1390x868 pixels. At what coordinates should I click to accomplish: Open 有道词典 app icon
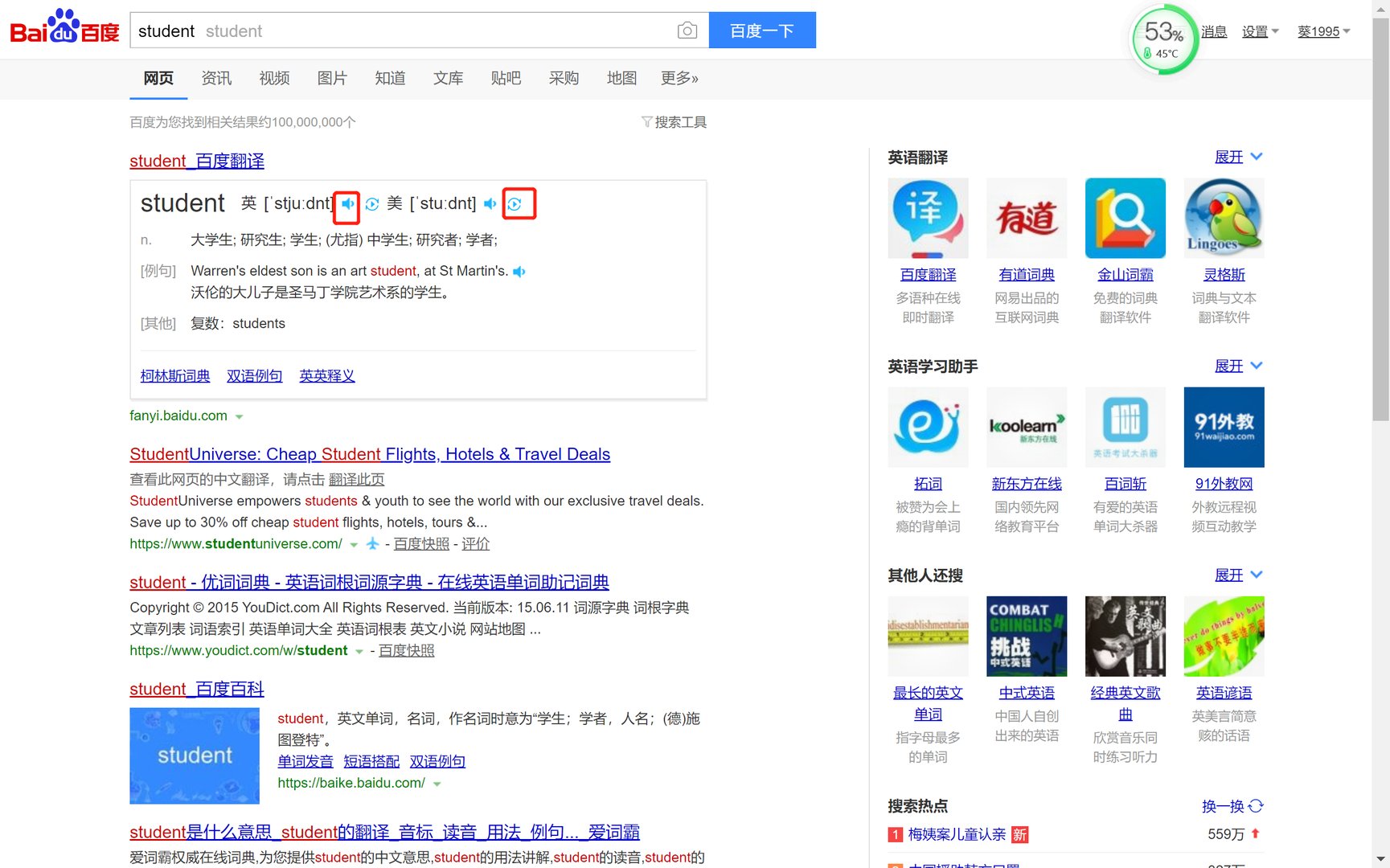coord(1027,218)
